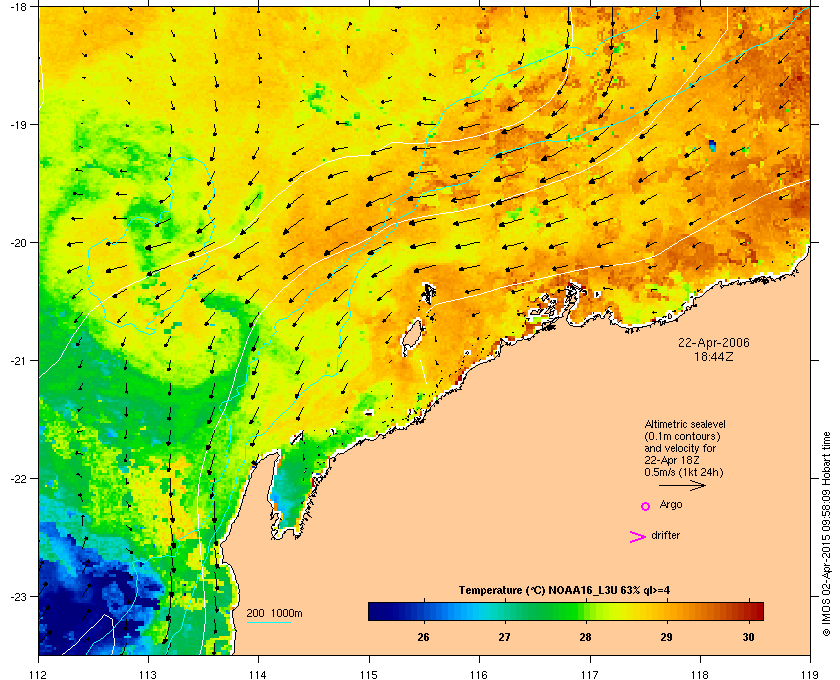Click the latitude axis label '-20'
The height and width of the screenshot is (680, 840).
(x=19, y=243)
